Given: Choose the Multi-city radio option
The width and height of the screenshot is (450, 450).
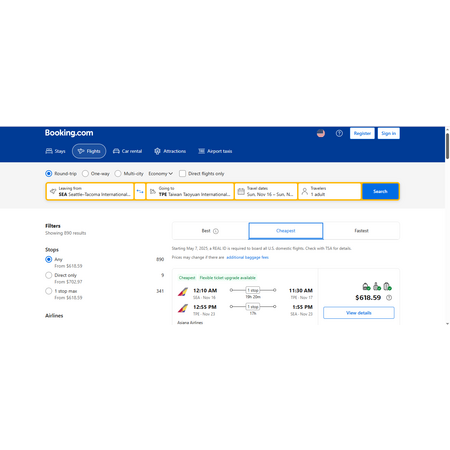Looking at the screenshot, I should click(118, 173).
